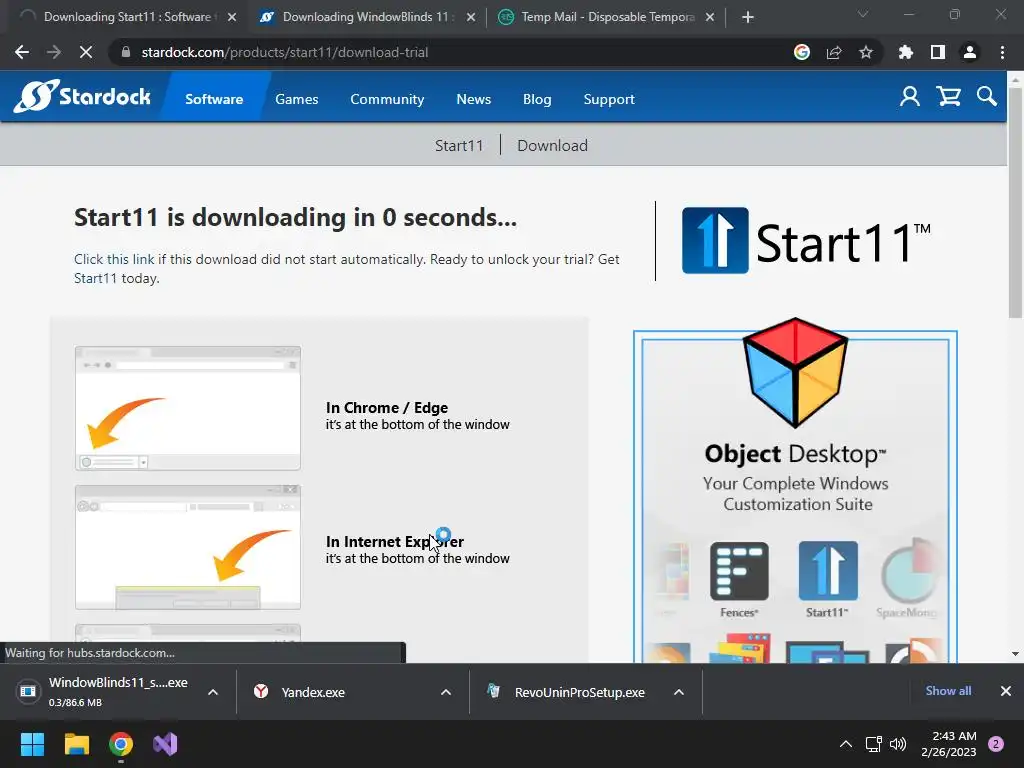The width and height of the screenshot is (1024, 768).
Task: Open the tab search dropdown chevron
Action: tap(863, 14)
